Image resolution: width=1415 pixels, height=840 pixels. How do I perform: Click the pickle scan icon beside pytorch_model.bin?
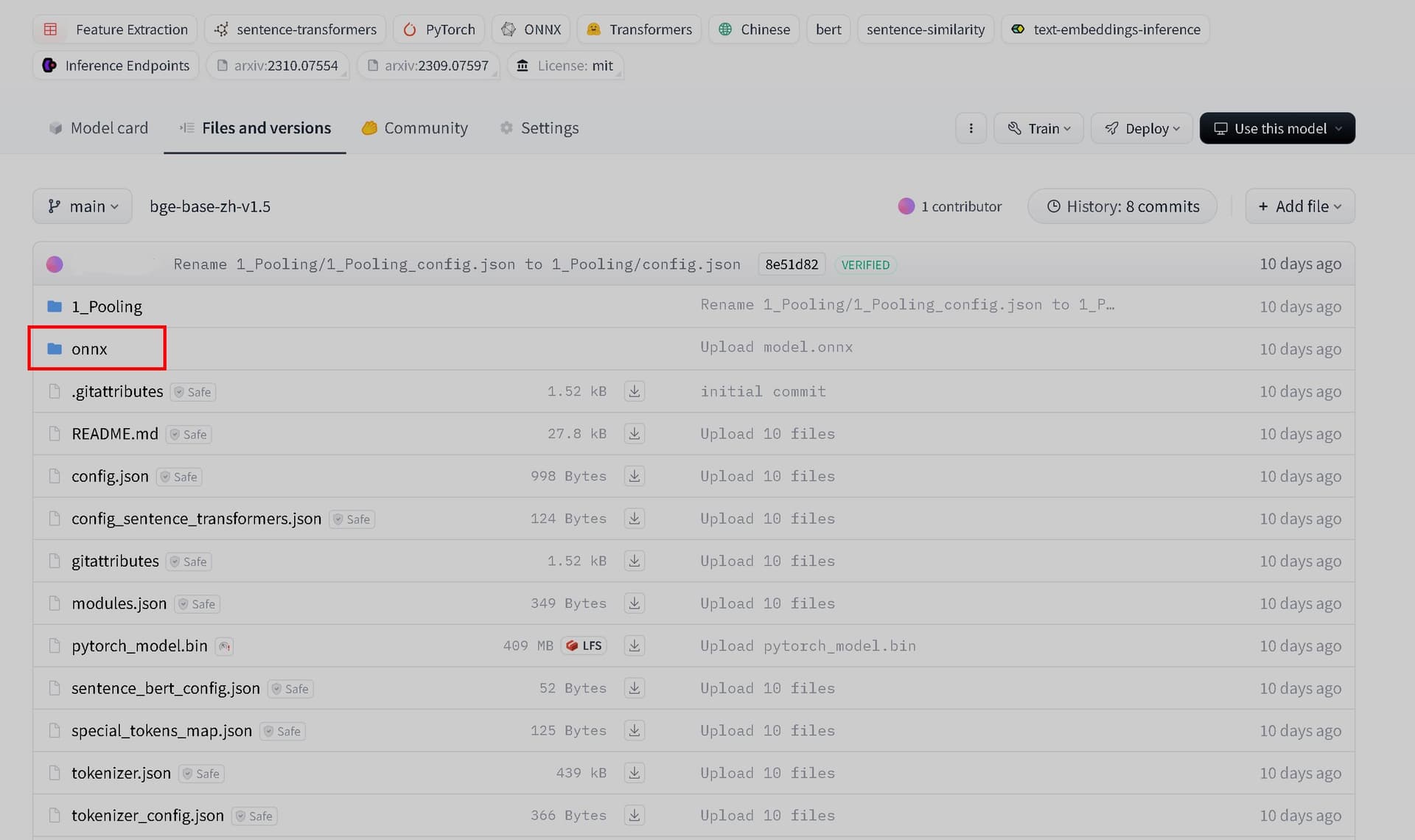click(x=224, y=646)
